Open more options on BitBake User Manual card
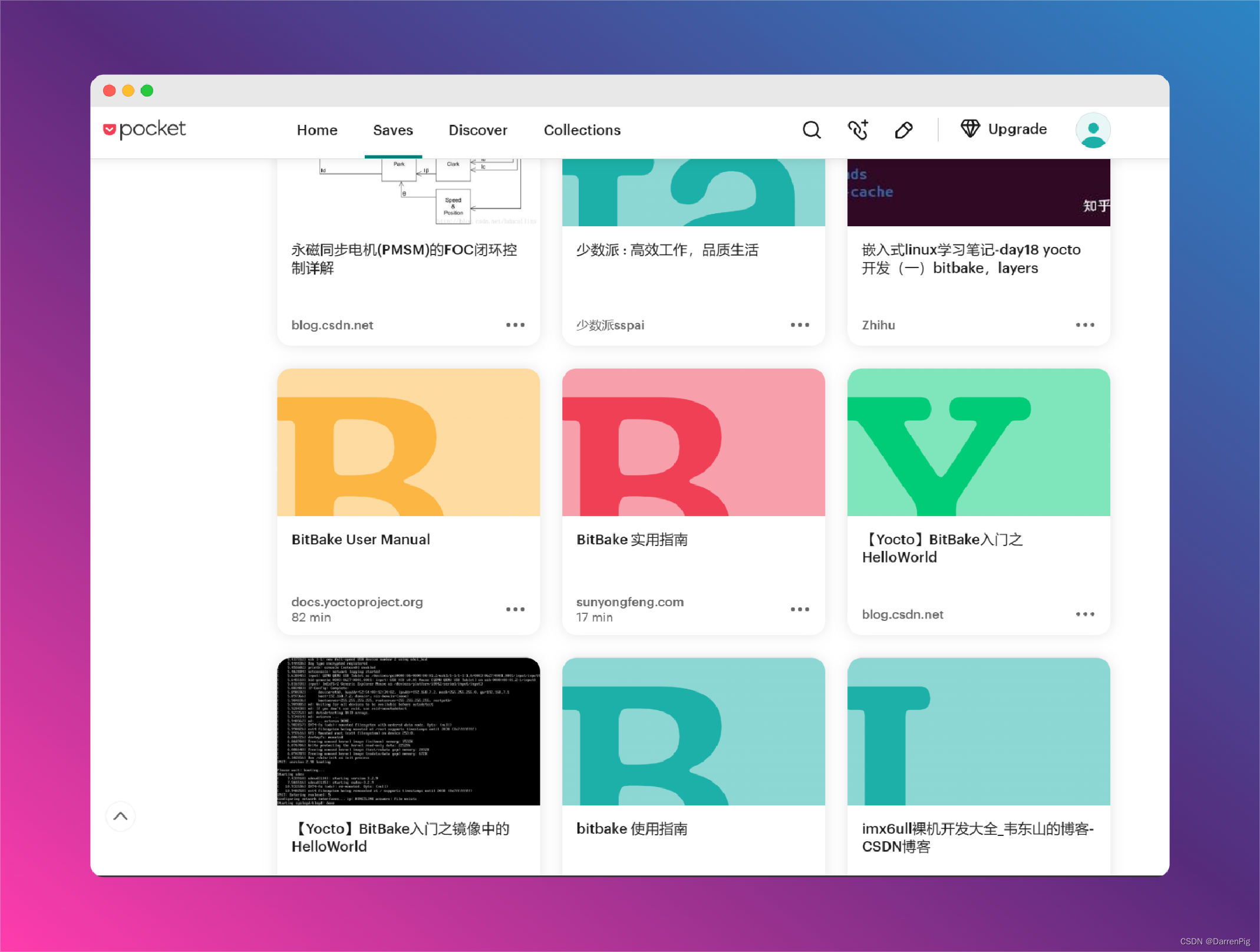Image resolution: width=1260 pixels, height=952 pixels. pyautogui.click(x=515, y=609)
